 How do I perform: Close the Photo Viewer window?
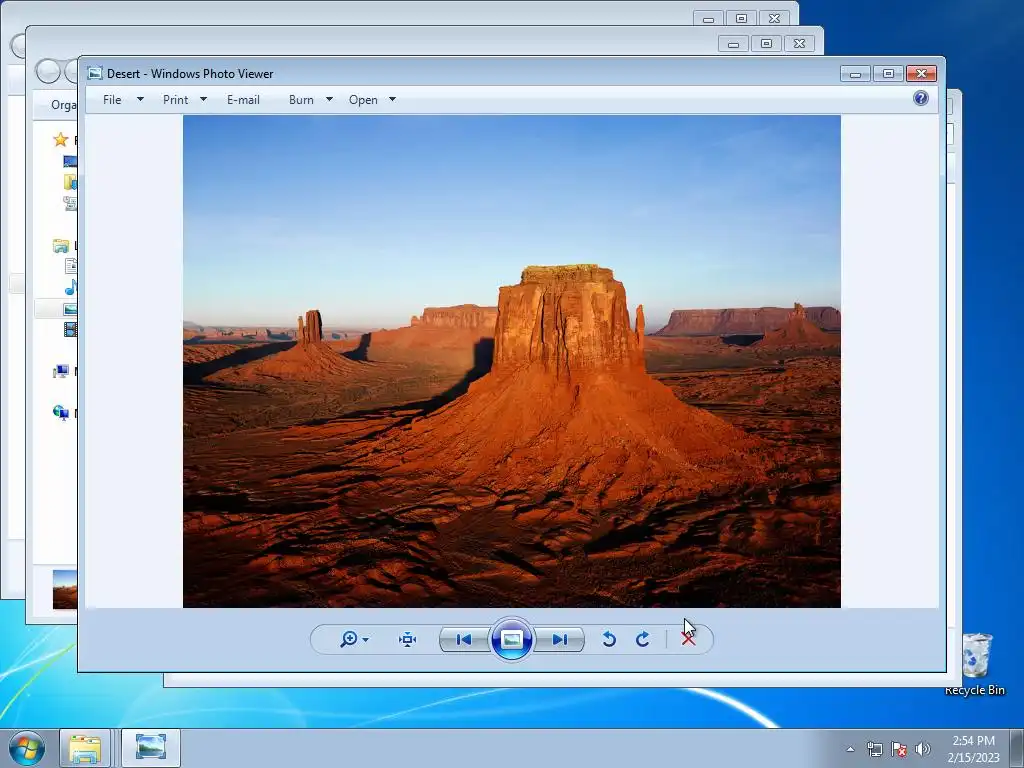921,74
